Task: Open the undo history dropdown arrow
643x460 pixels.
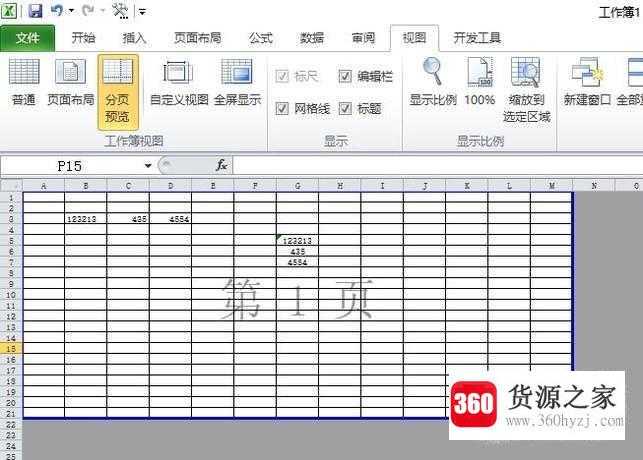Action: (71, 11)
